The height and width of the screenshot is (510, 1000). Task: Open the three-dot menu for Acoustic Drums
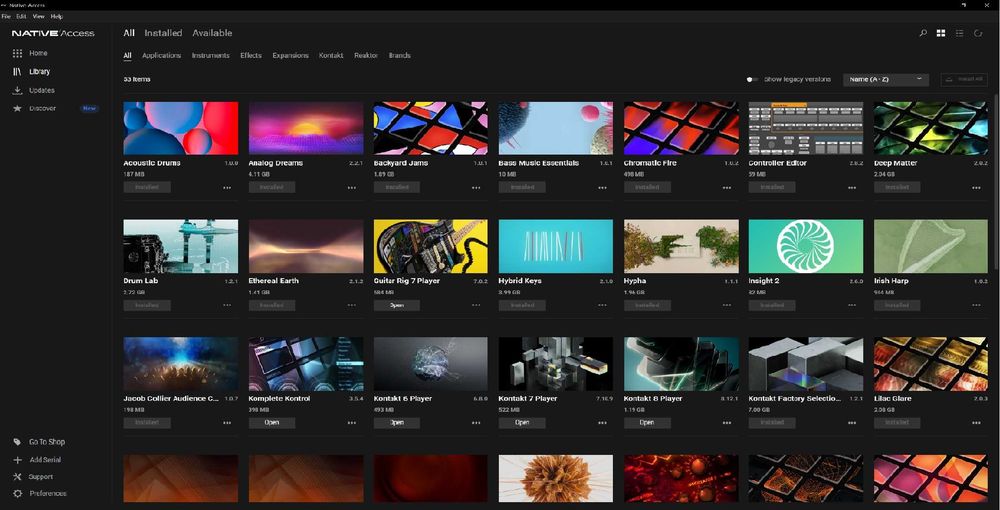227,188
